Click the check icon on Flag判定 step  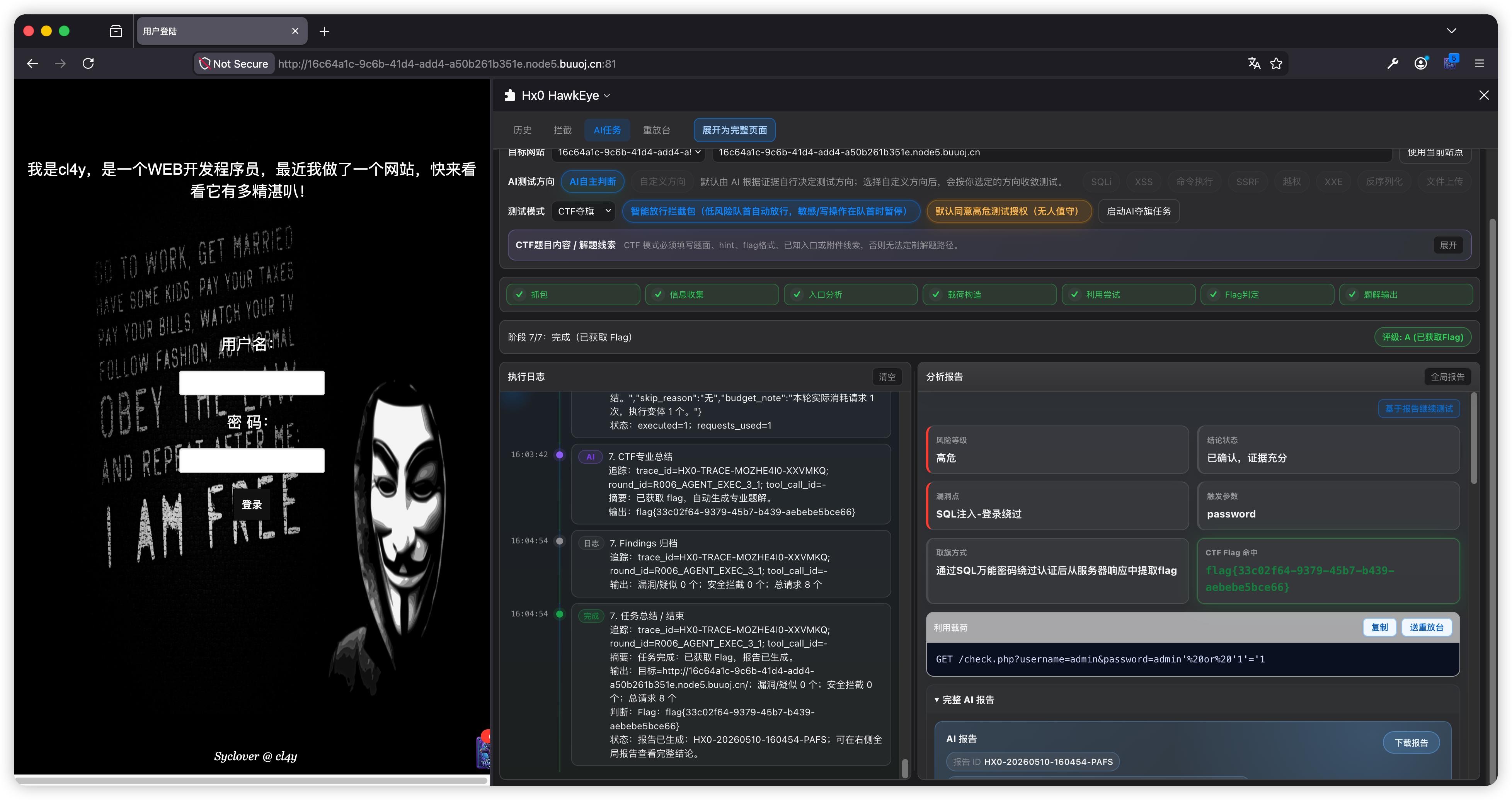[1213, 294]
